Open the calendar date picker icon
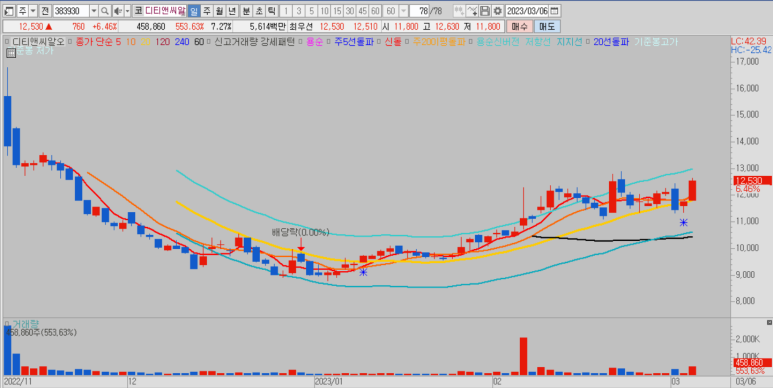The image size is (773, 388). click(555, 11)
